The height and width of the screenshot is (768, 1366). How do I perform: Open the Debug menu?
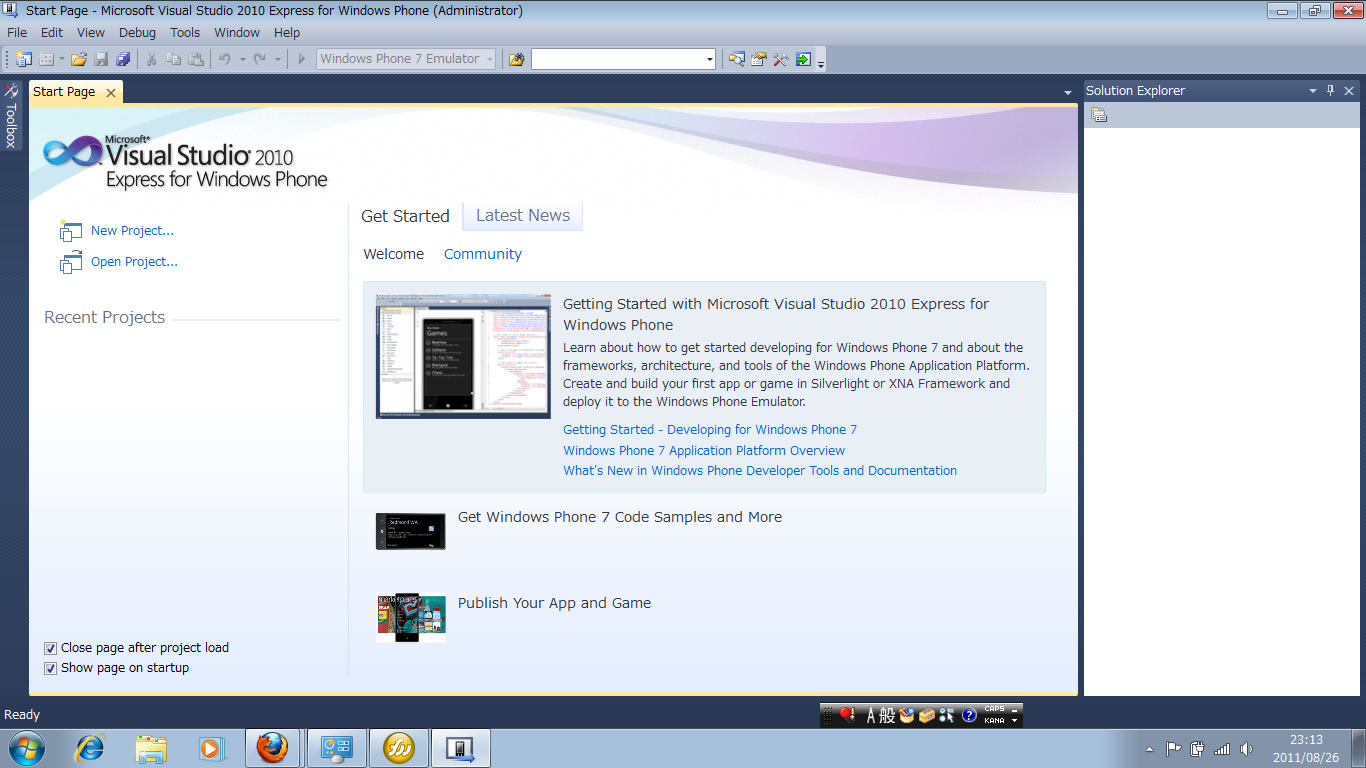coord(137,32)
